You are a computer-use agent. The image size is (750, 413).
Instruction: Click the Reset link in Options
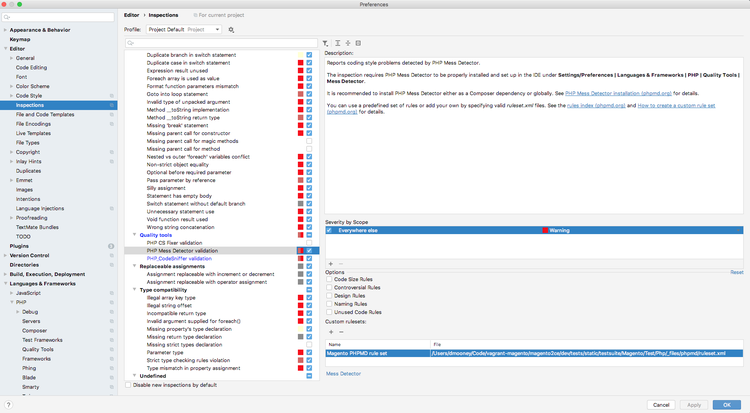[x=737, y=272]
